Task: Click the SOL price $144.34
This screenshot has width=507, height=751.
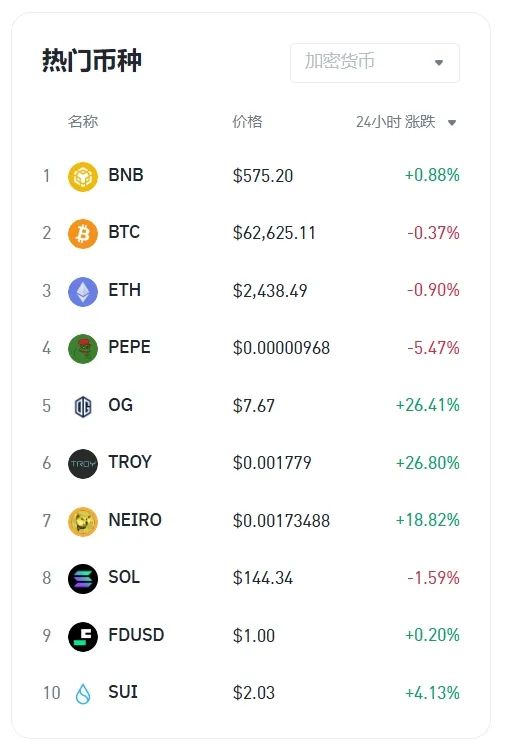Action: point(263,578)
